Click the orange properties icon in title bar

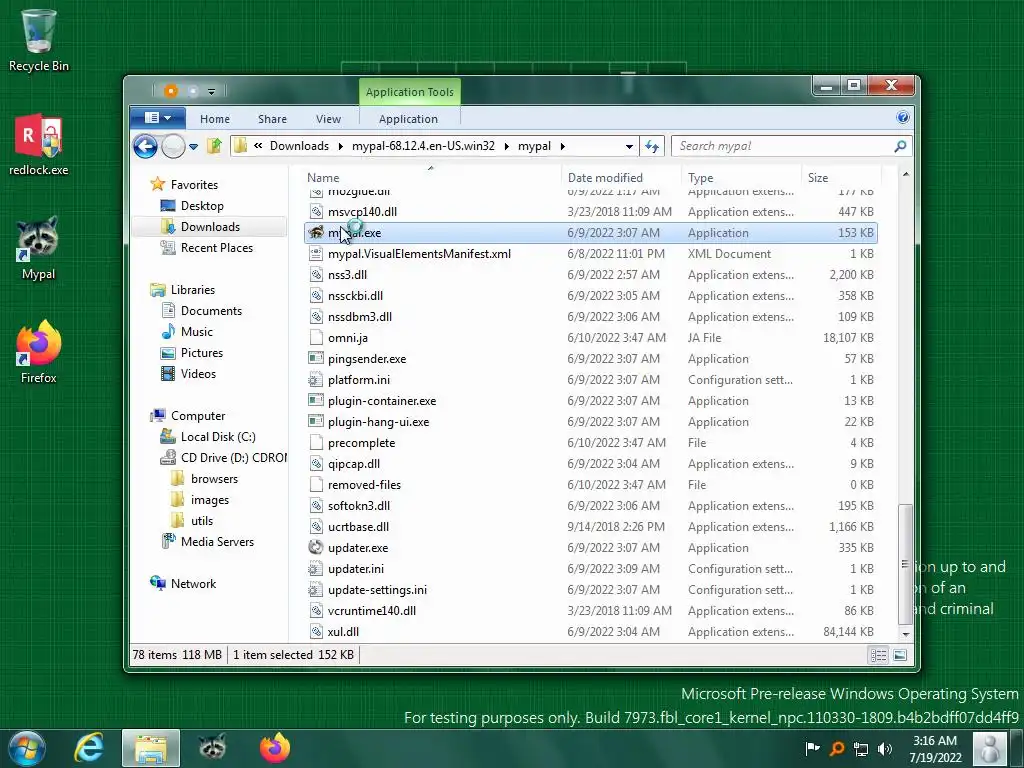[170, 91]
